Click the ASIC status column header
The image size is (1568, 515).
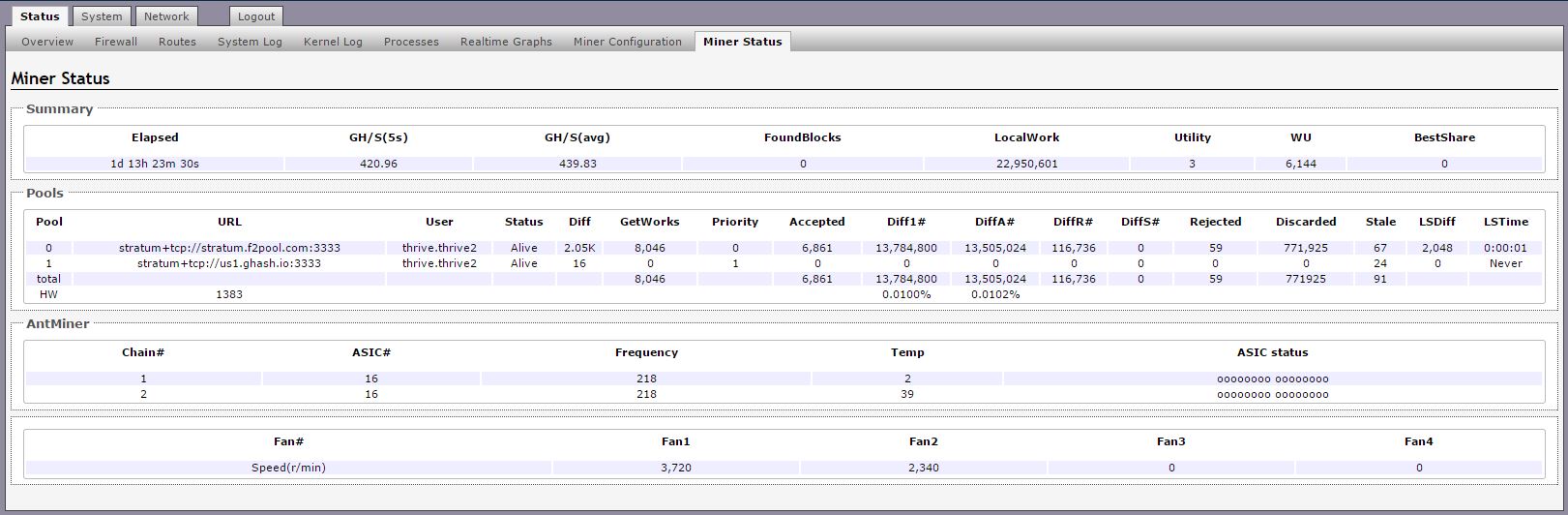point(1272,352)
